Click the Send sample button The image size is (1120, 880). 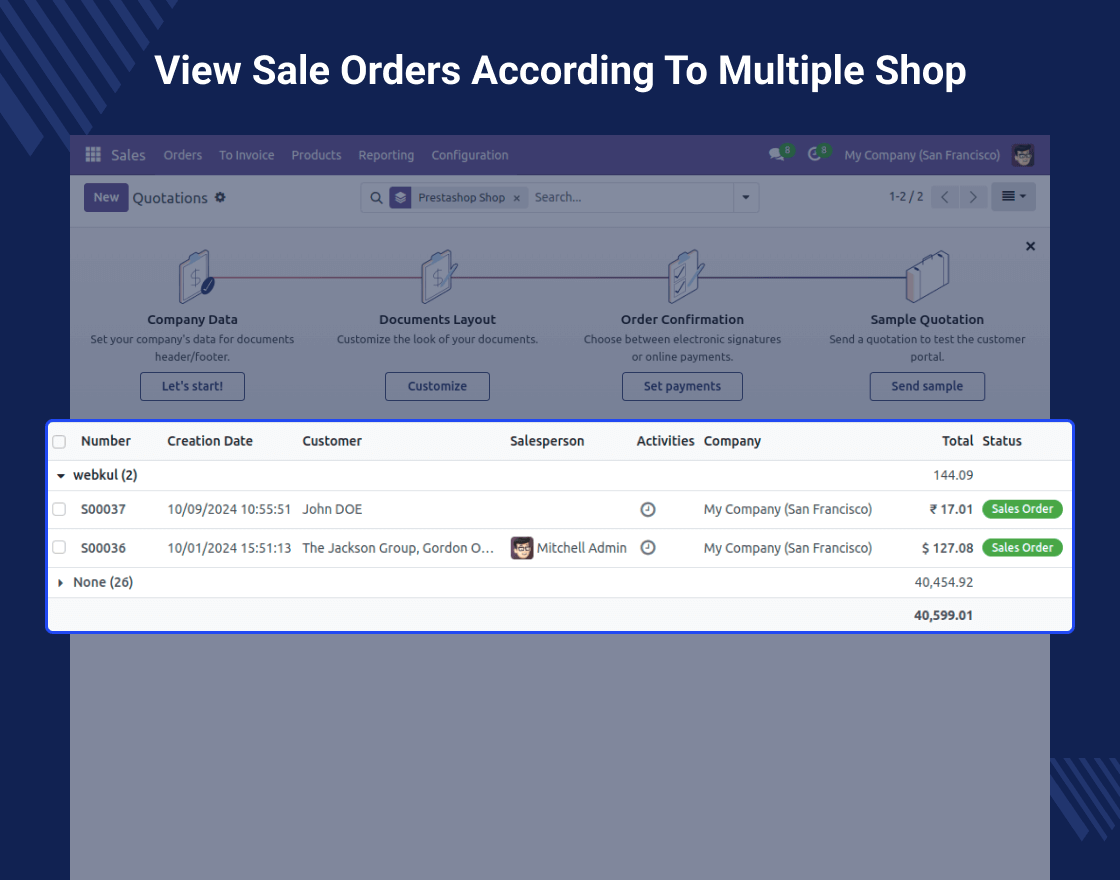coord(927,386)
